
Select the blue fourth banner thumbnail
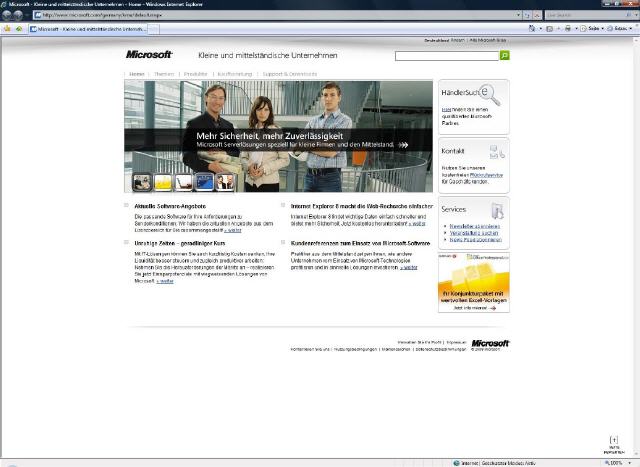tap(204, 181)
